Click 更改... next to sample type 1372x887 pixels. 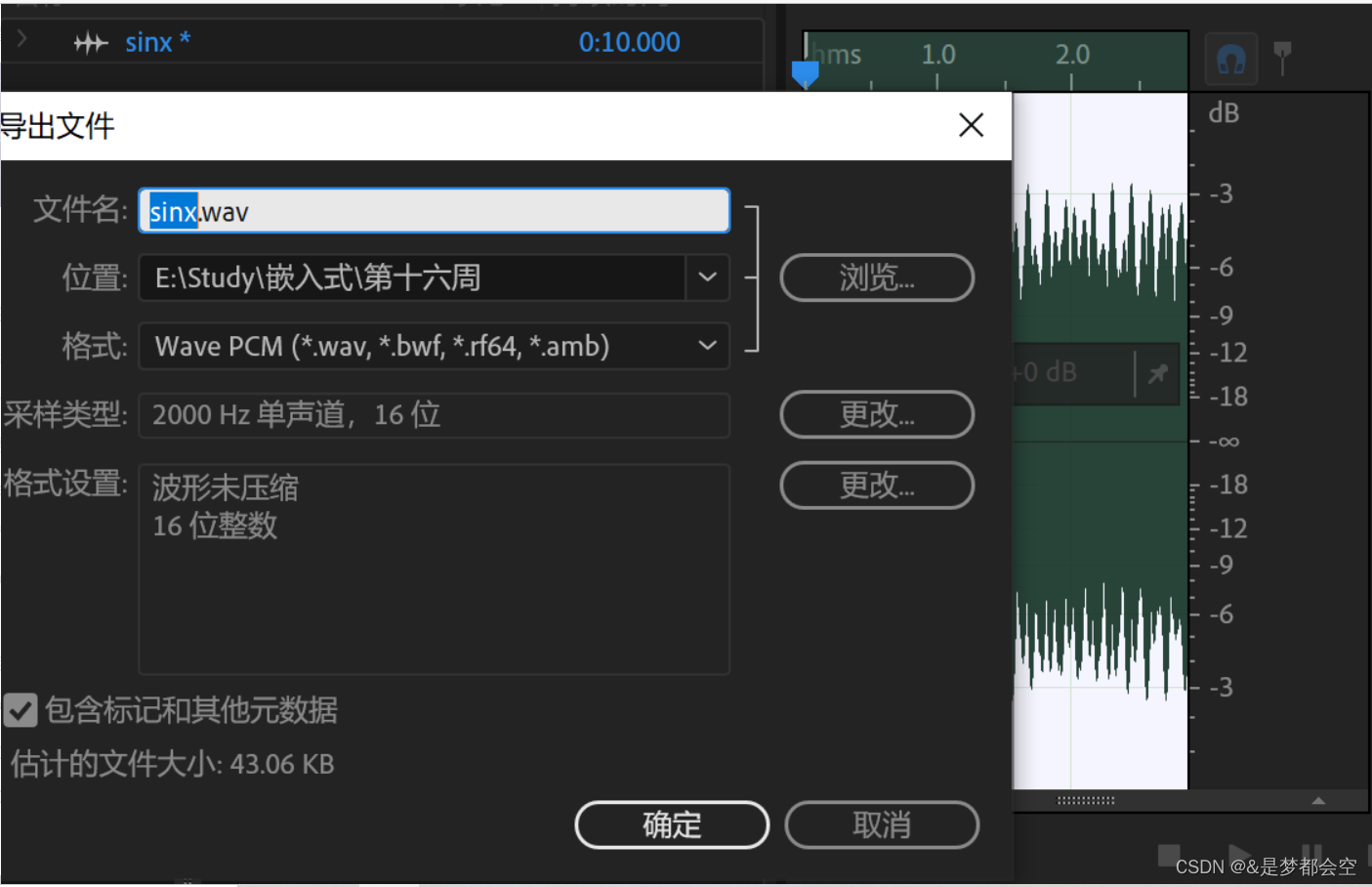[x=877, y=414]
